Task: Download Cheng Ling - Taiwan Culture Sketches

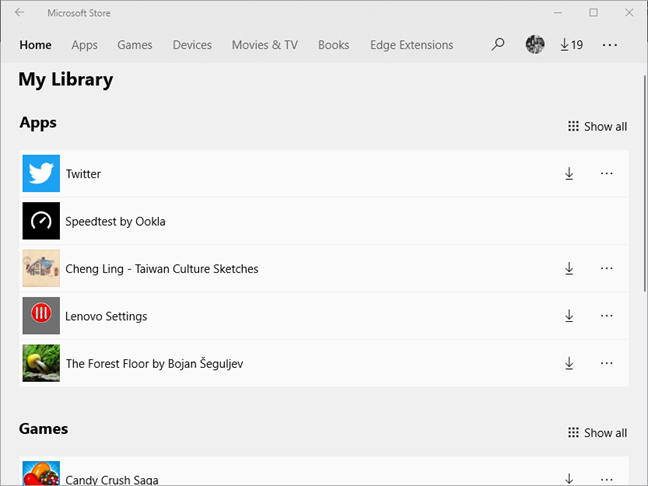Action: point(569,269)
